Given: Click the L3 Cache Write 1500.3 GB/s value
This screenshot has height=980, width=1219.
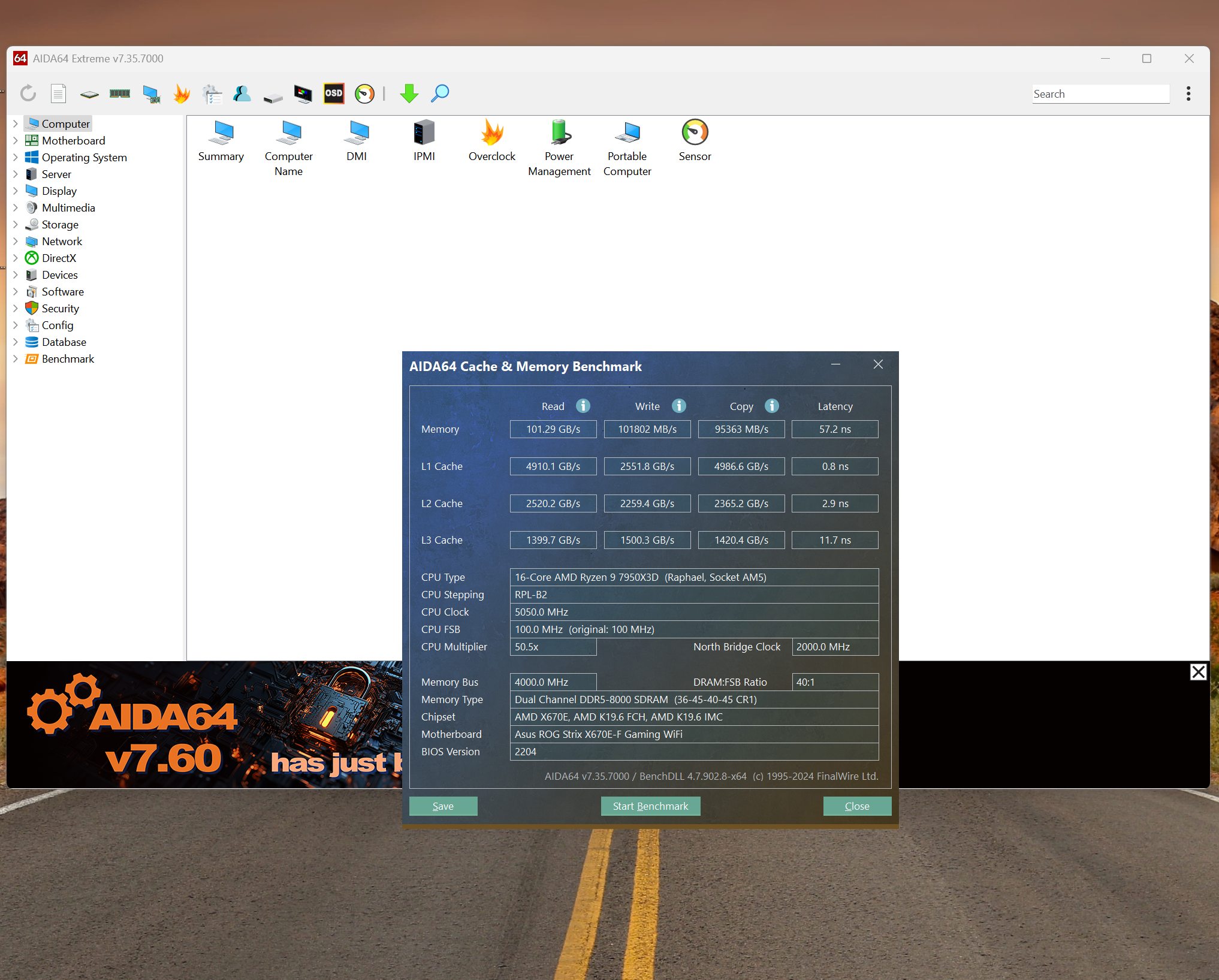Looking at the screenshot, I should tap(647, 540).
